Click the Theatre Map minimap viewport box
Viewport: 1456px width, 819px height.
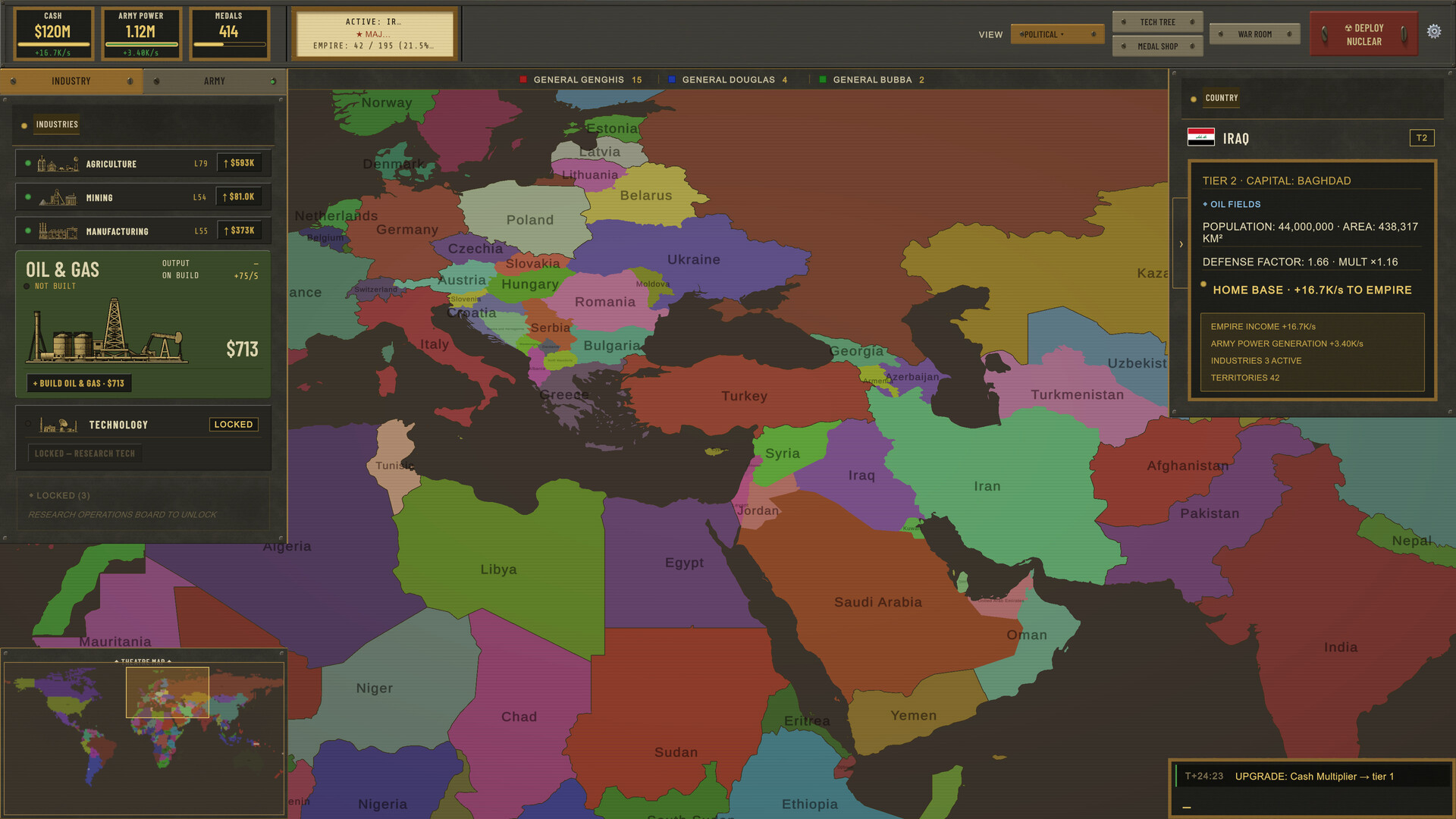[167, 692]
